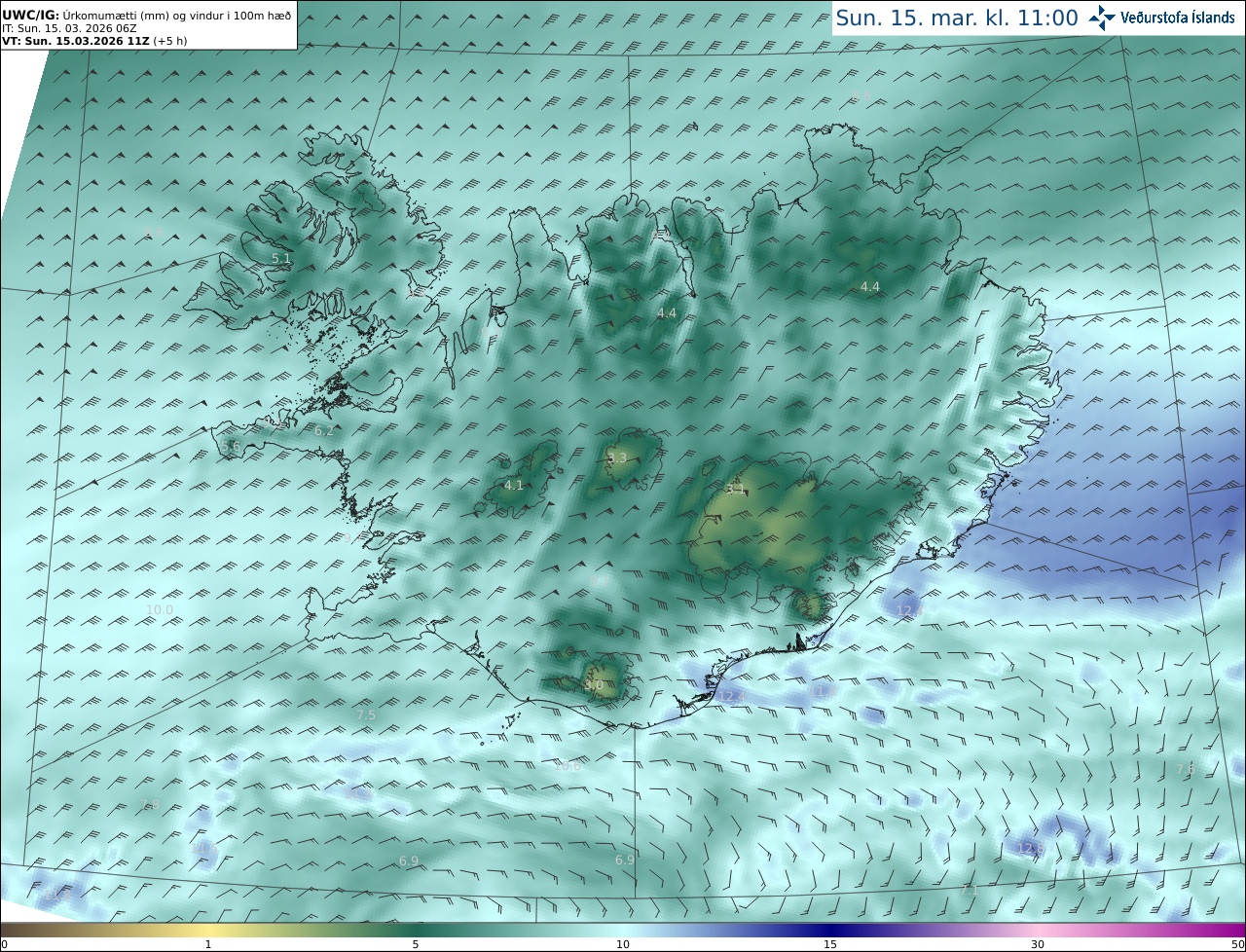Click the 7.1 value on the map
This screenshot has width=1246, height=952.
pos(969,891)
